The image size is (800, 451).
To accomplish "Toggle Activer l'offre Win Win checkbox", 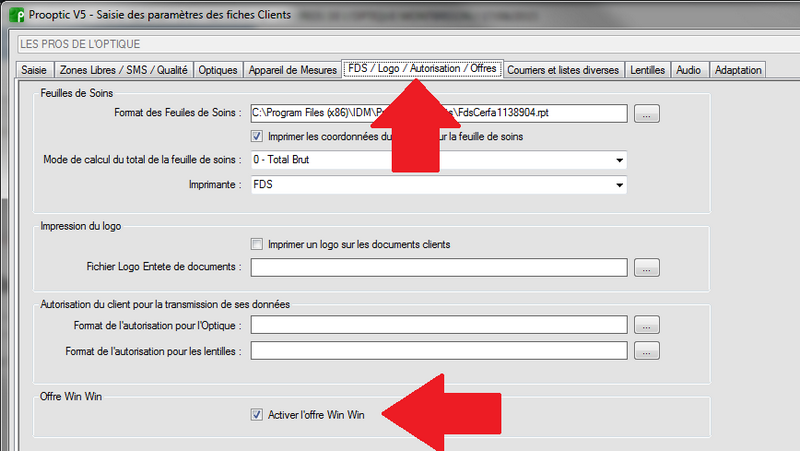I will tap(257, 415).
